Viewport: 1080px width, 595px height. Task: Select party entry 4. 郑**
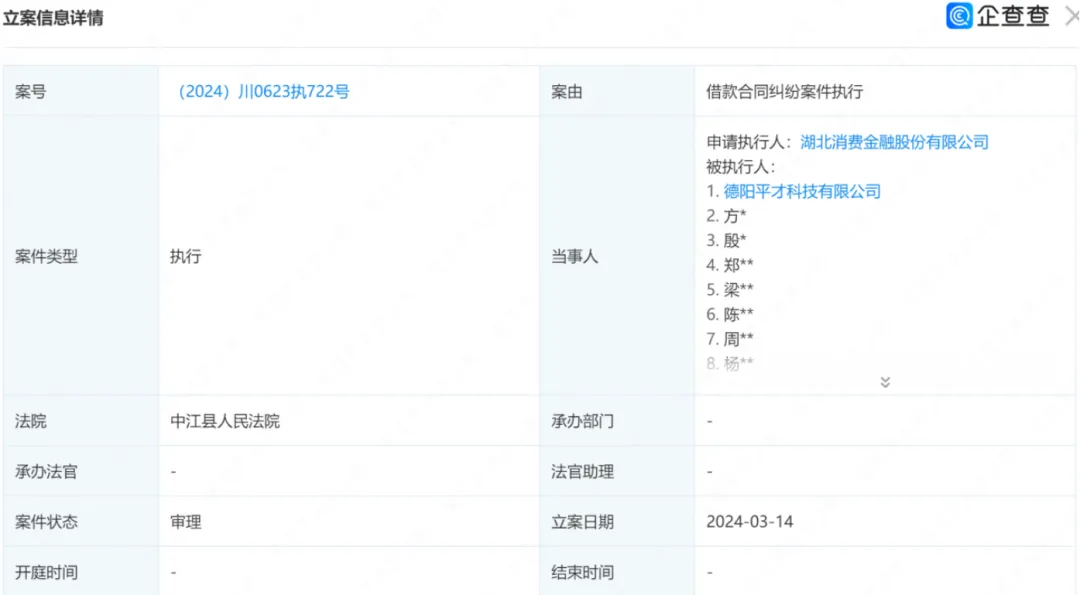click(x=729, y=265)
